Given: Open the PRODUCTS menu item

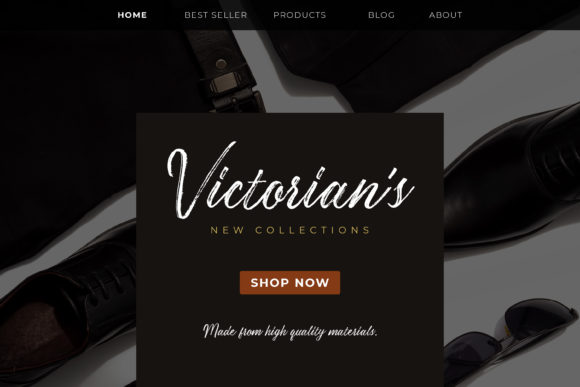Looking at the screenshot, I should [300, 15].
